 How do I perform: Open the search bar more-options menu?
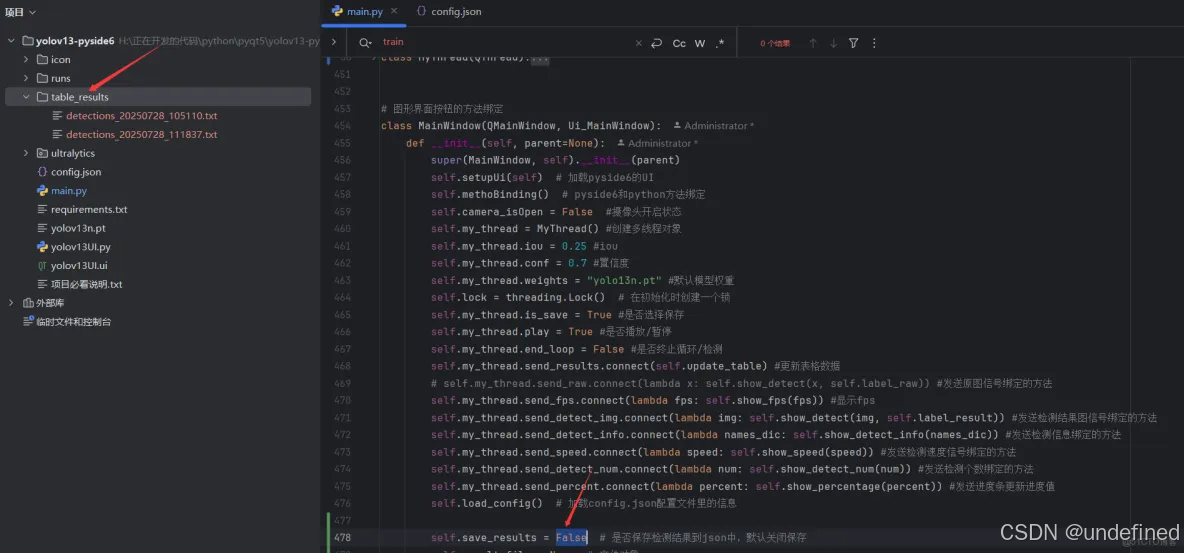pos(874,43)
